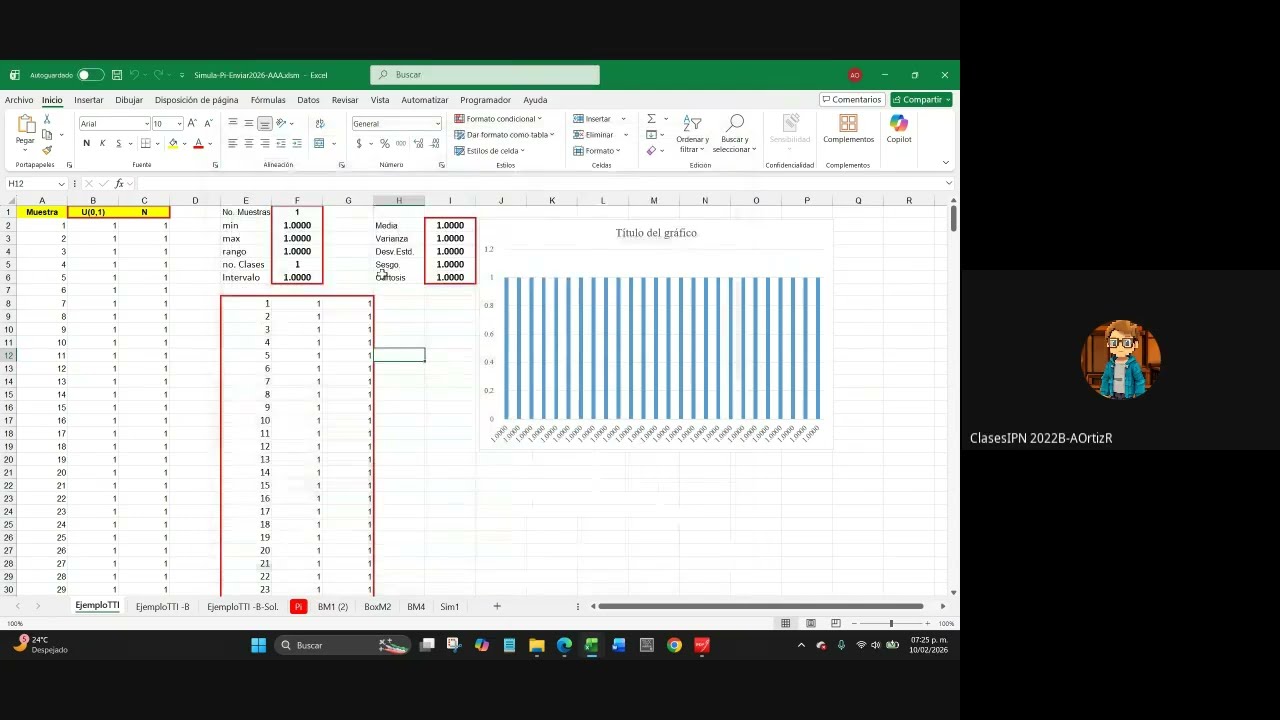The width and height of the screenshot is (1280, 720).
Task: Click the AutoSum sigma icon
Action: click(651, 119)
